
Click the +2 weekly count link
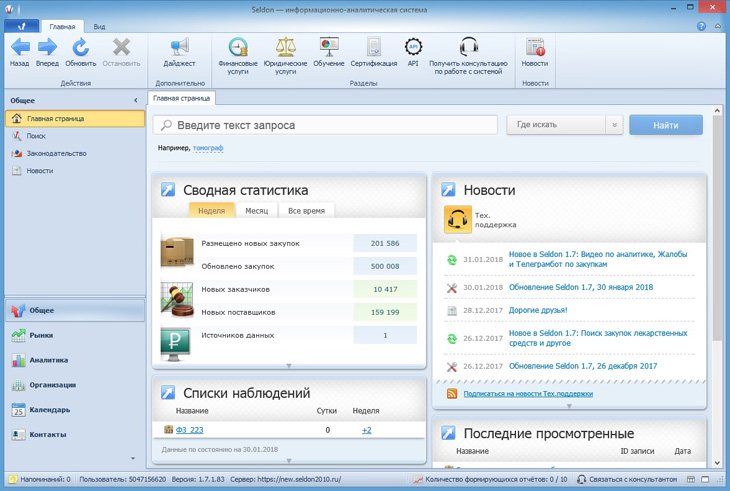point(367,430)
